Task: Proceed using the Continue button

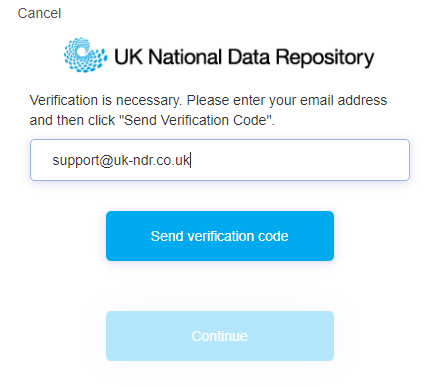Action: 220,336
